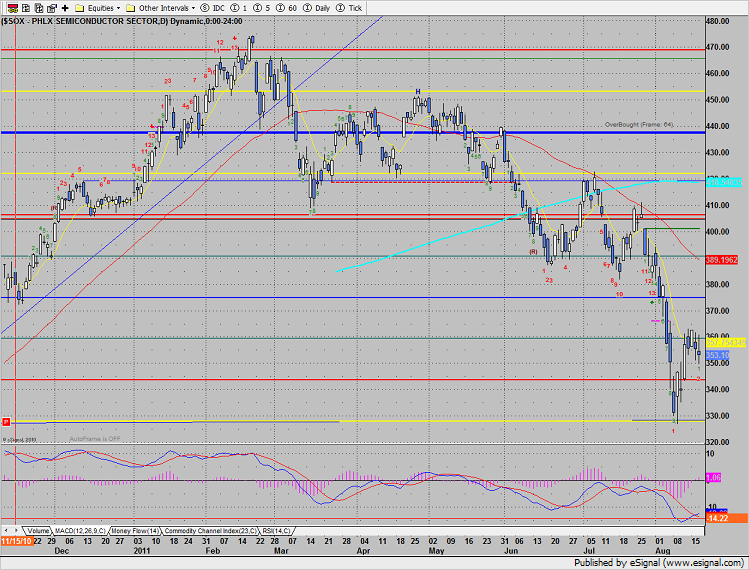
Task: Click the orange 11/15/10 cursor date label
Action: click(17, 541)
